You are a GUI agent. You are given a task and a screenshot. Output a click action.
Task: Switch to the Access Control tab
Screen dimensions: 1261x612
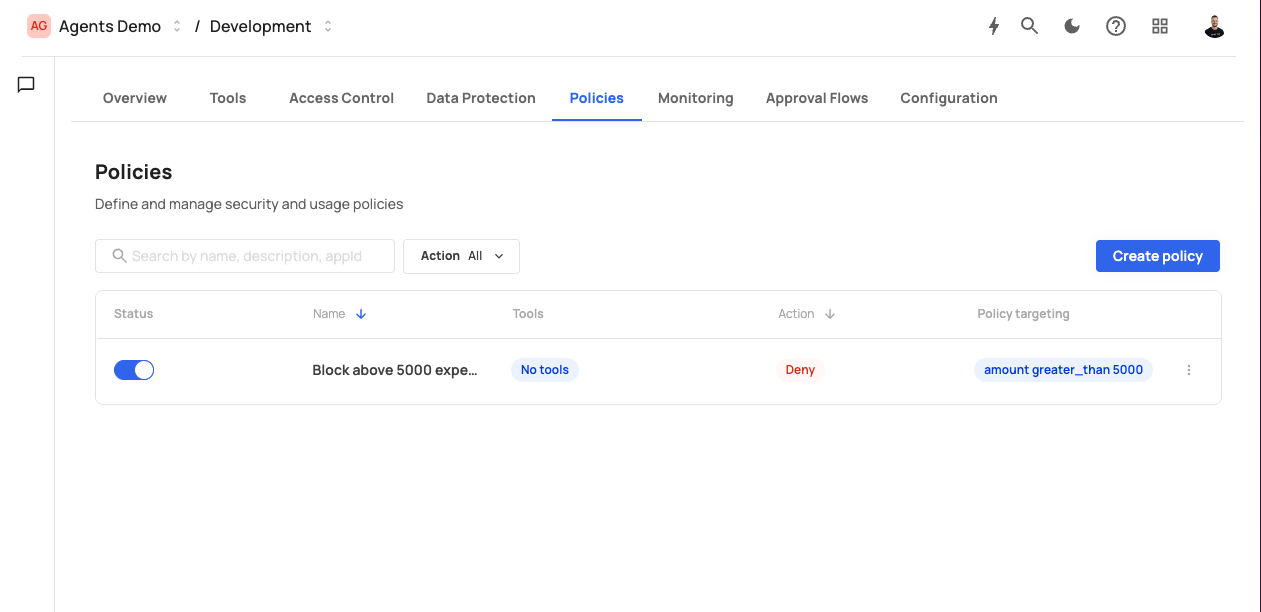click(341, 98)
